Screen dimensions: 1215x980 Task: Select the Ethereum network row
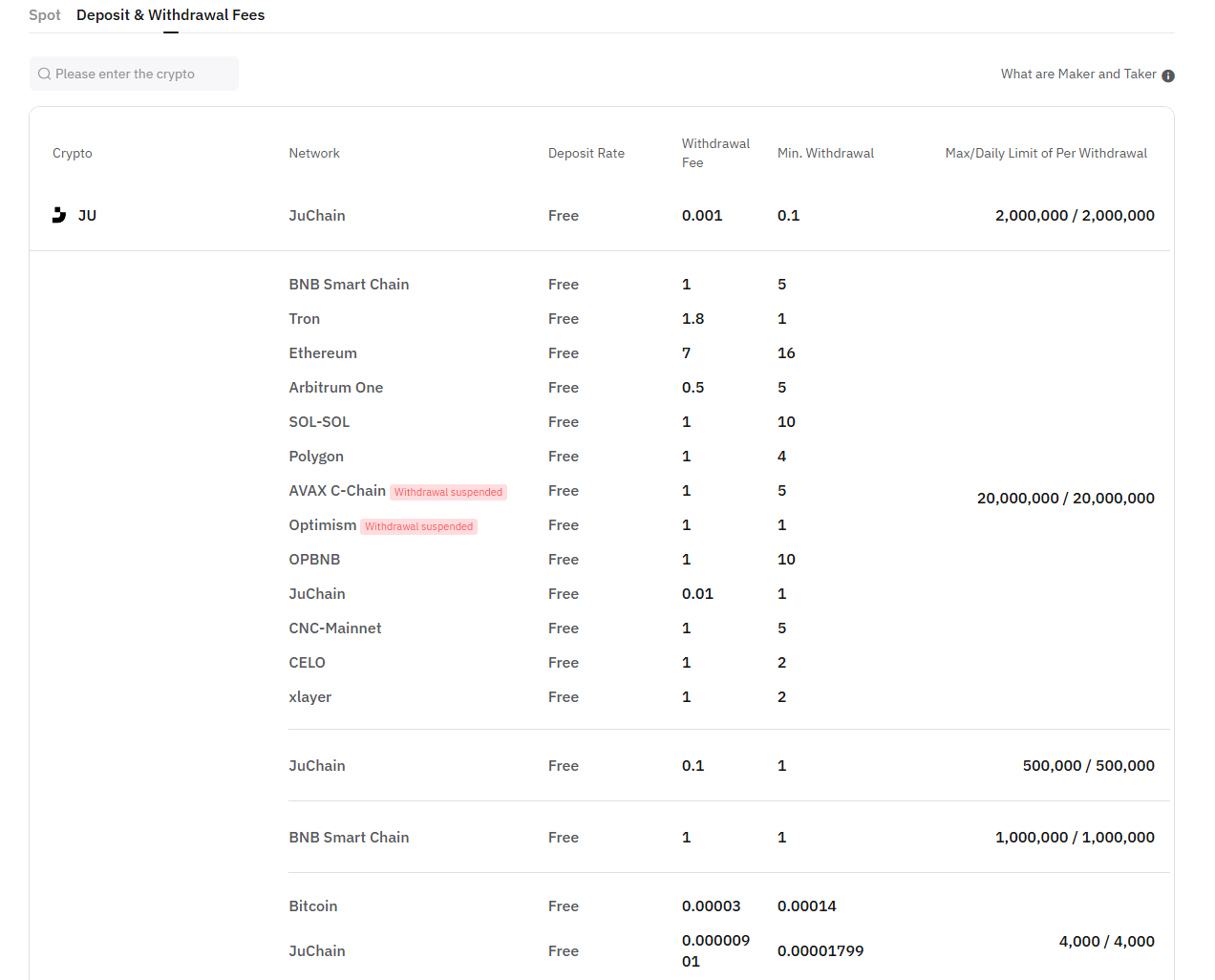323,352
